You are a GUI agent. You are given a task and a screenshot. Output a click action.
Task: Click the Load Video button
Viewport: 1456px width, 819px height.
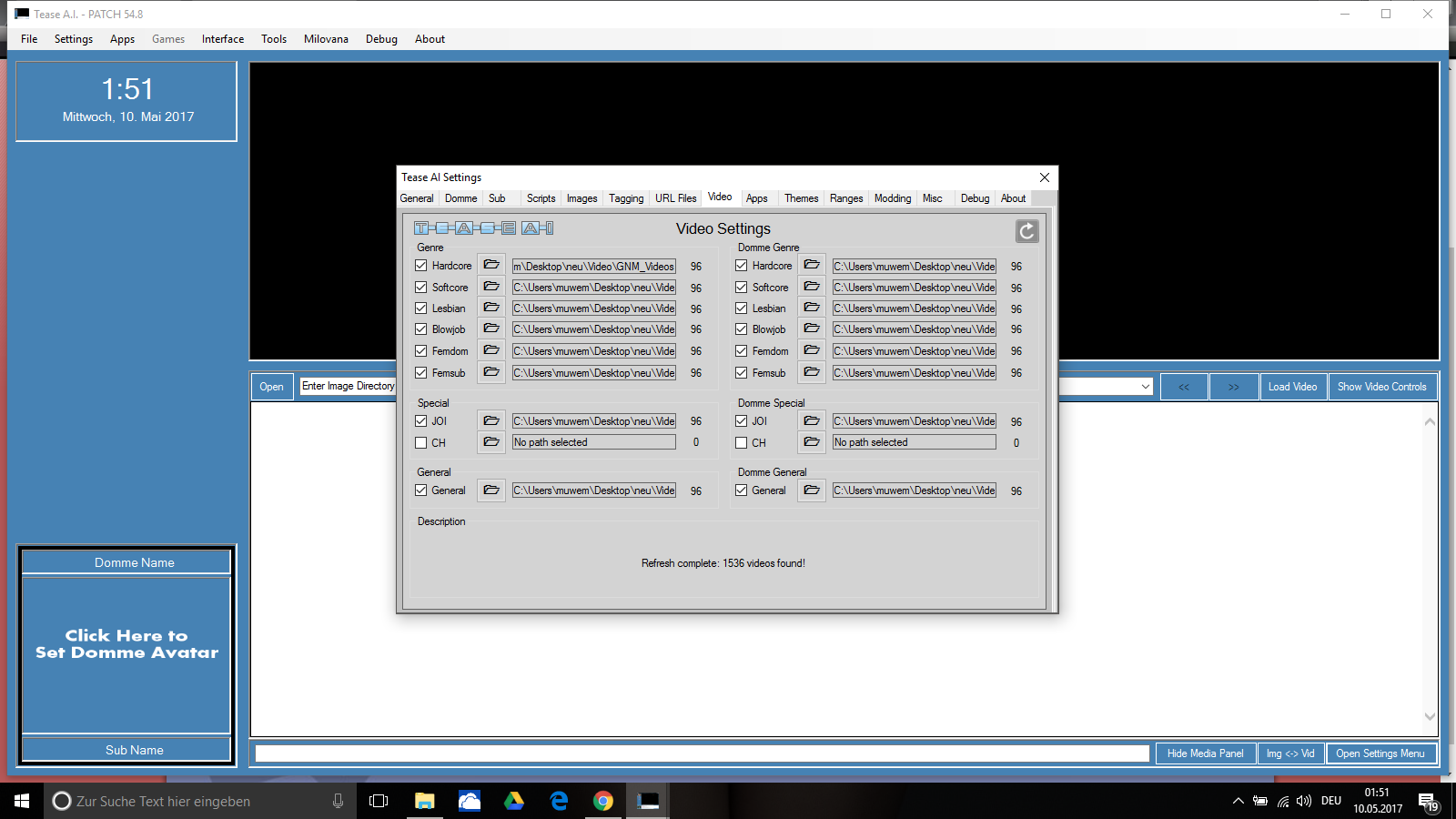point(1292,387)
